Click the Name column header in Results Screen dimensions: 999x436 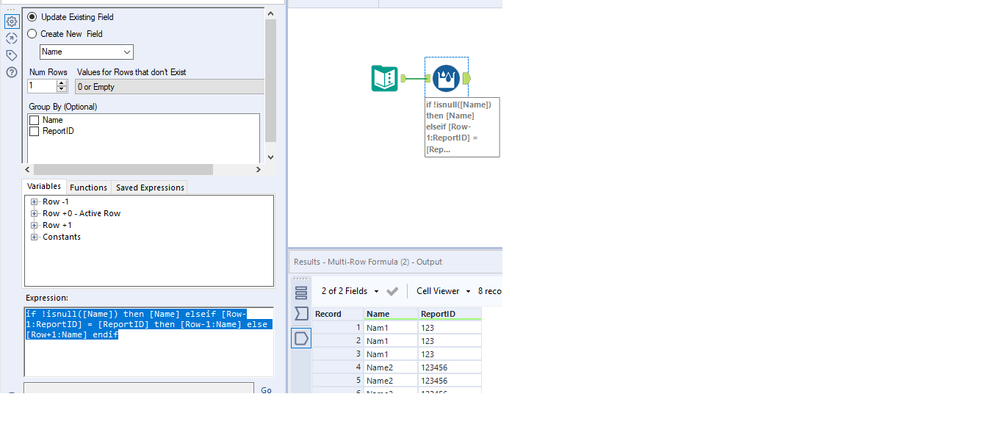(x=391, y=314)
